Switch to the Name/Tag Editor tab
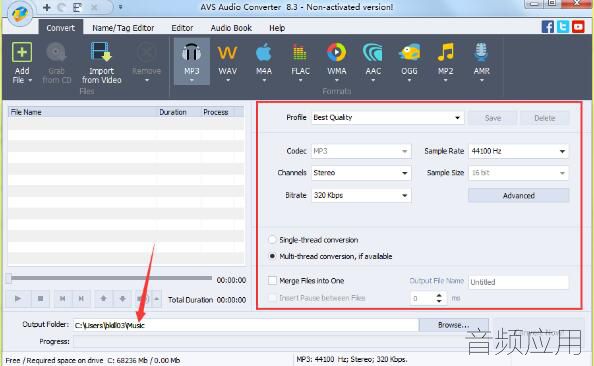Screen dimensions: 594x366 [123, 28]
